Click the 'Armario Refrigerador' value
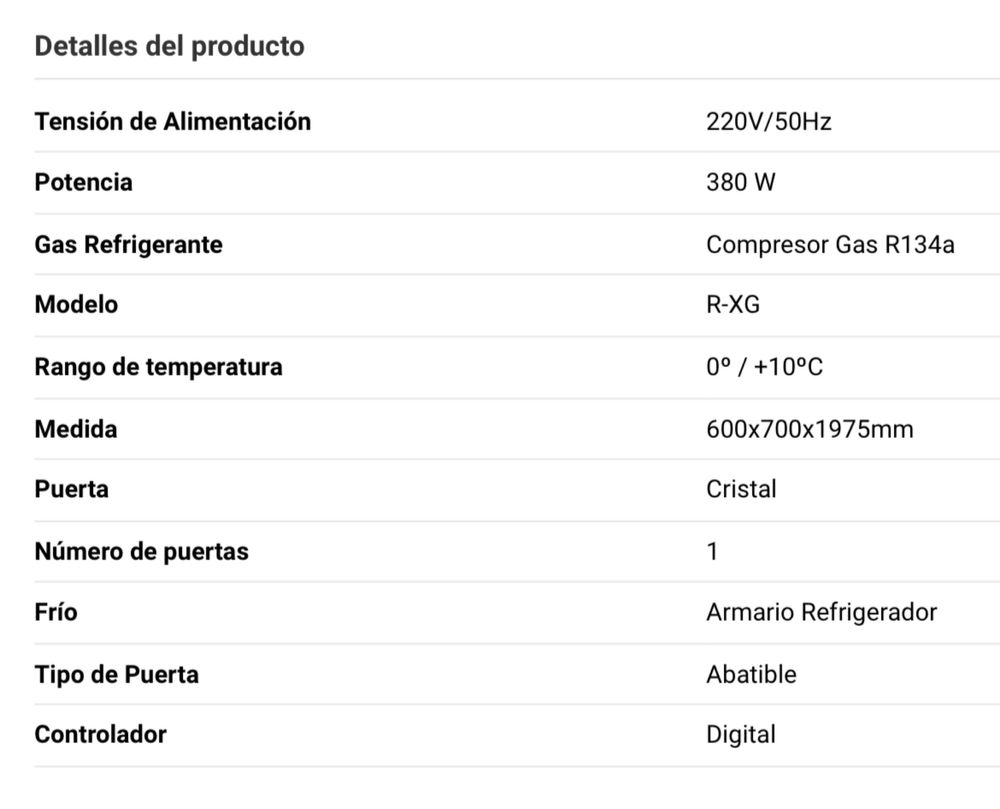1000x809 pixels. click(x=821, y=612)
